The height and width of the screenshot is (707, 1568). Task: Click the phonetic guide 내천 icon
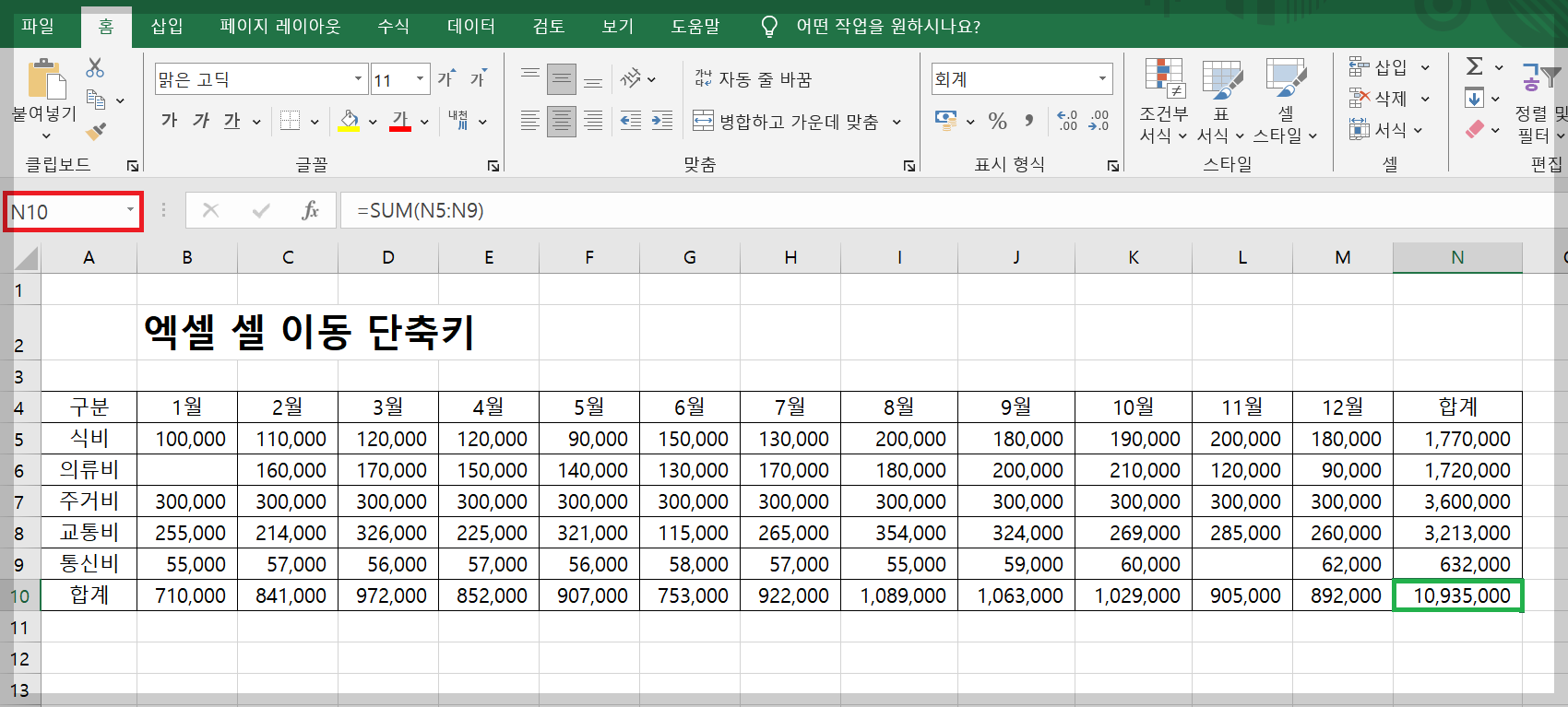point(458,120)
